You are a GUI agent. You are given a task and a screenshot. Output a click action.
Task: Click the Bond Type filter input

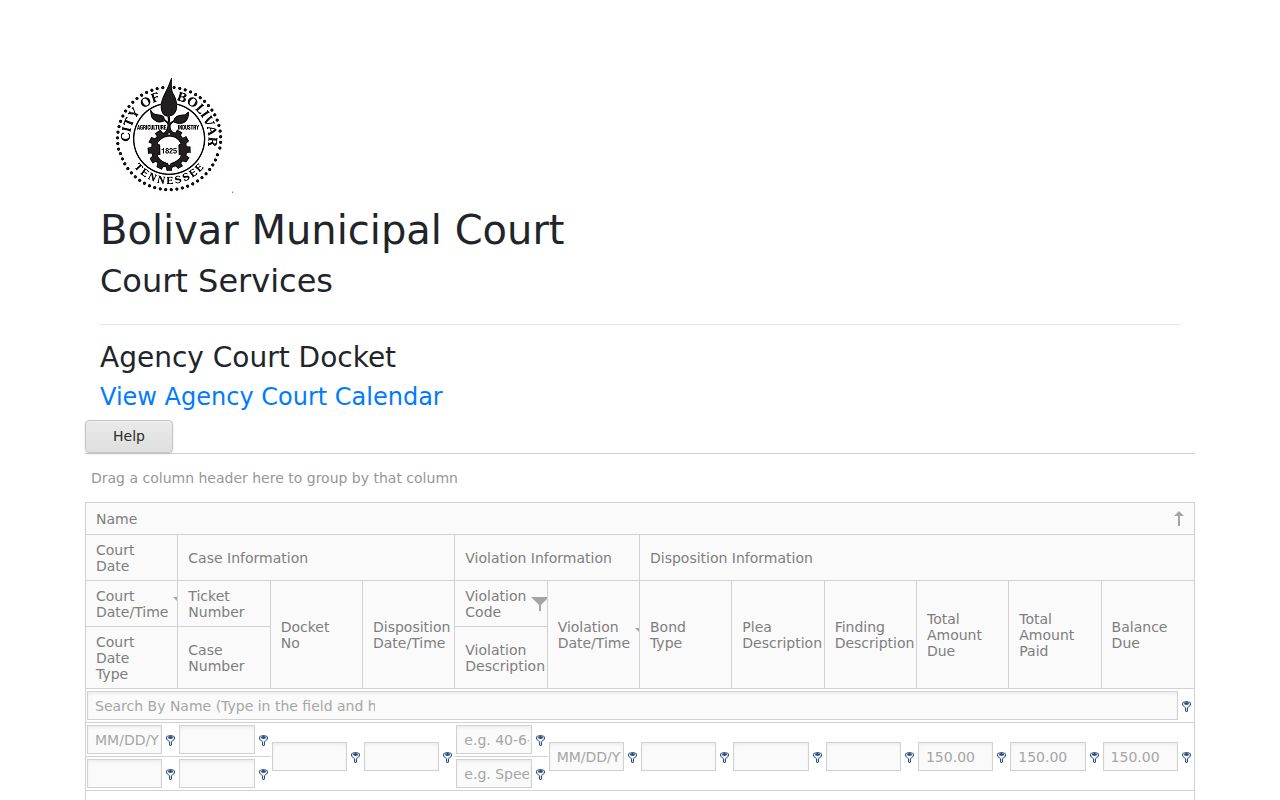point(679,757)
